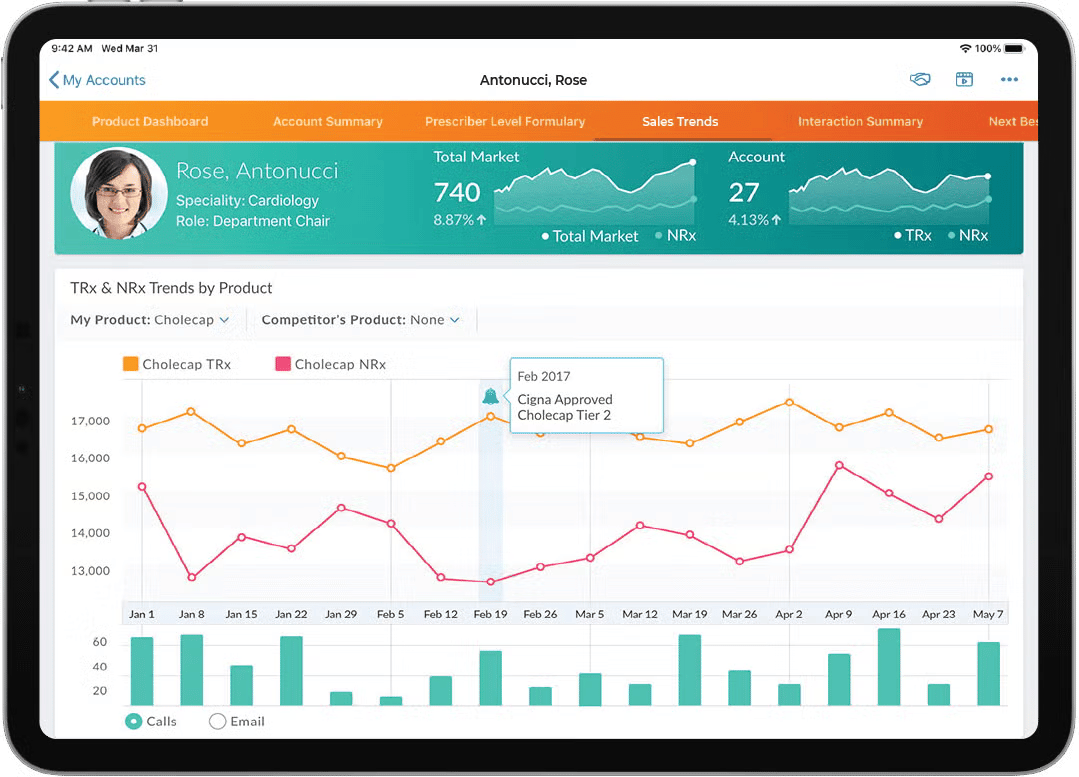This screenshot has height=777, width=1079.
Task: Go back to My Accounts
Action: tap(97, 80)
